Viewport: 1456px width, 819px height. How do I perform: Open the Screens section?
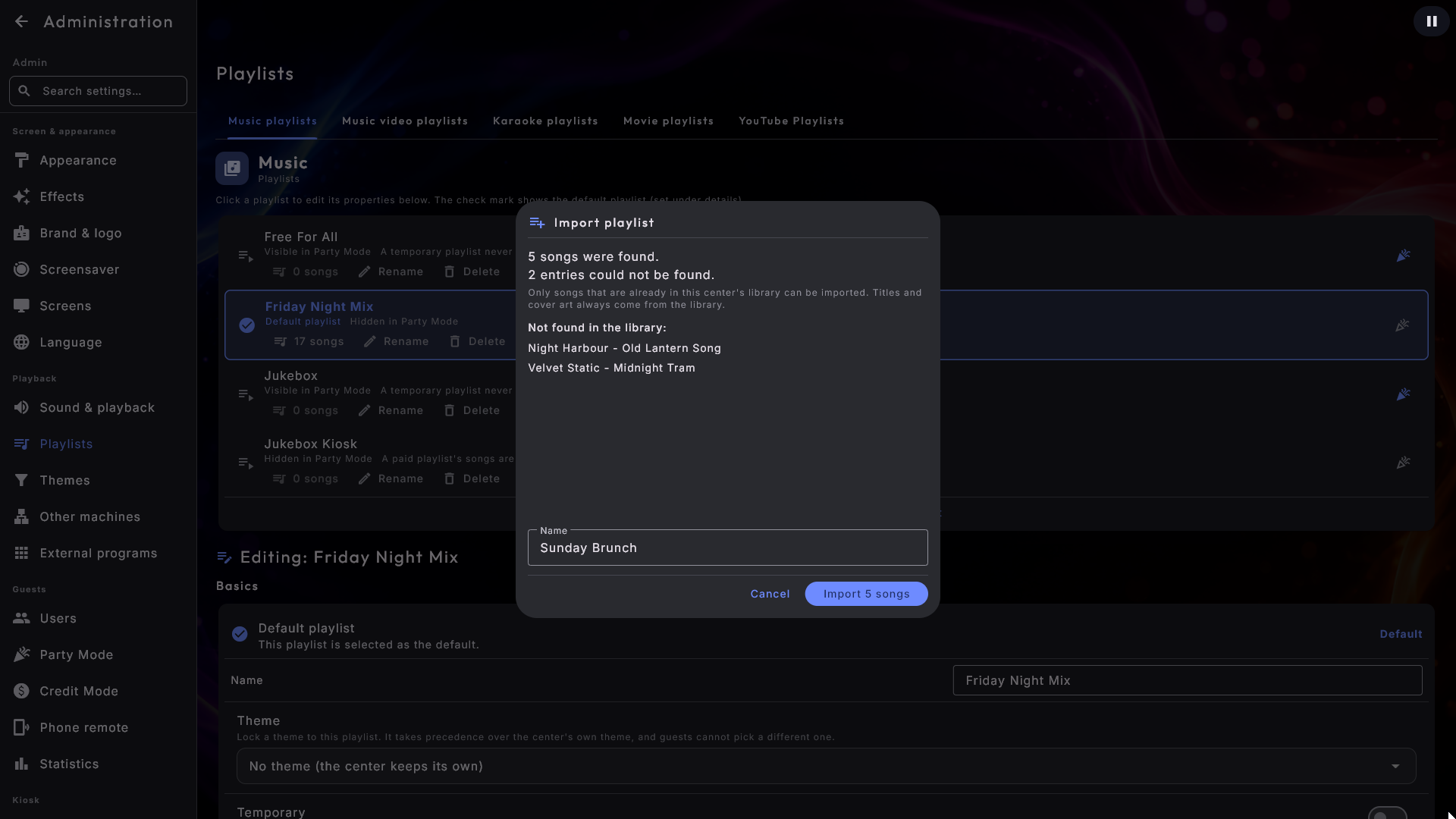99,306
